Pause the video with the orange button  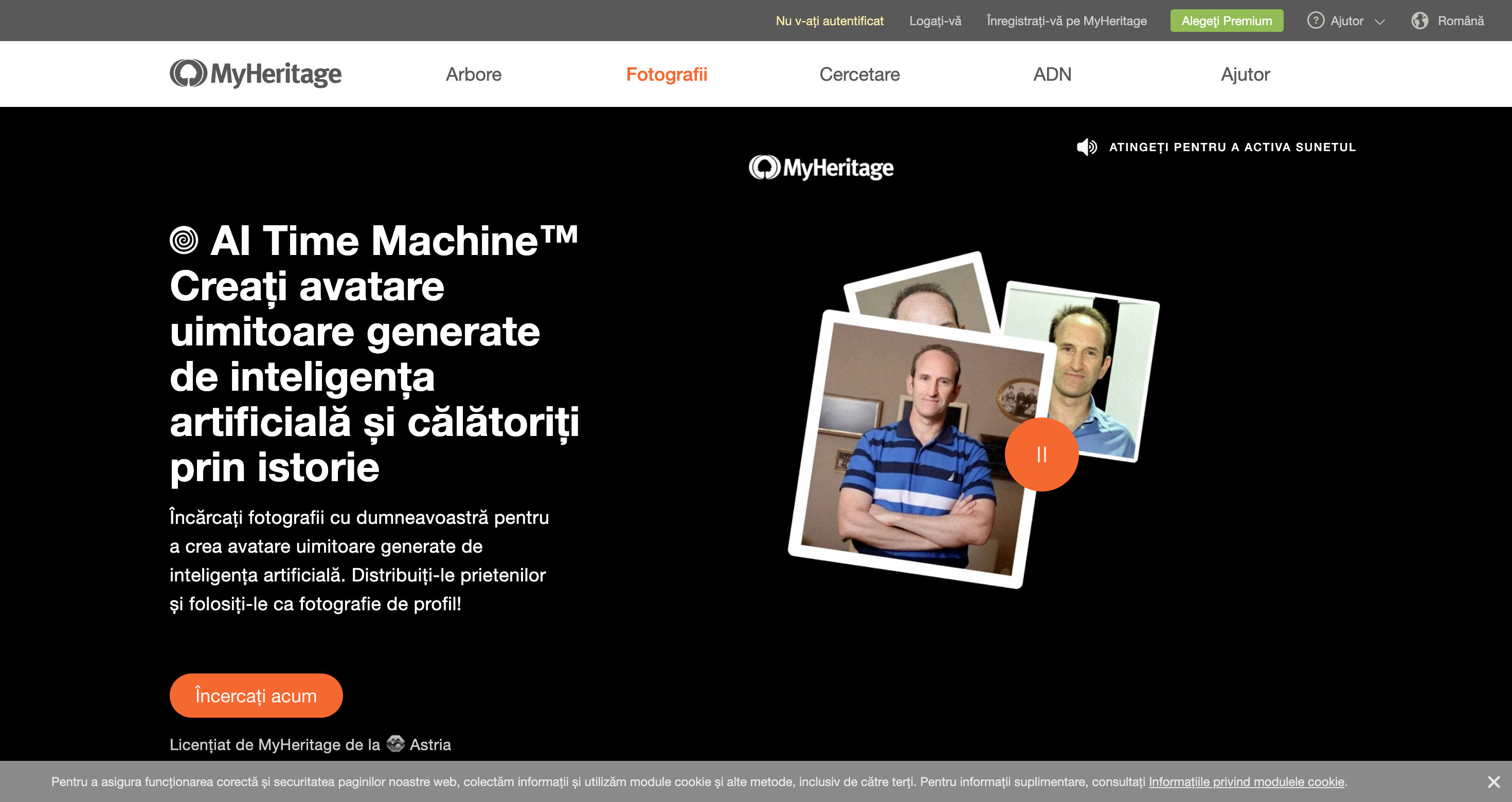tap(1041, 454)
